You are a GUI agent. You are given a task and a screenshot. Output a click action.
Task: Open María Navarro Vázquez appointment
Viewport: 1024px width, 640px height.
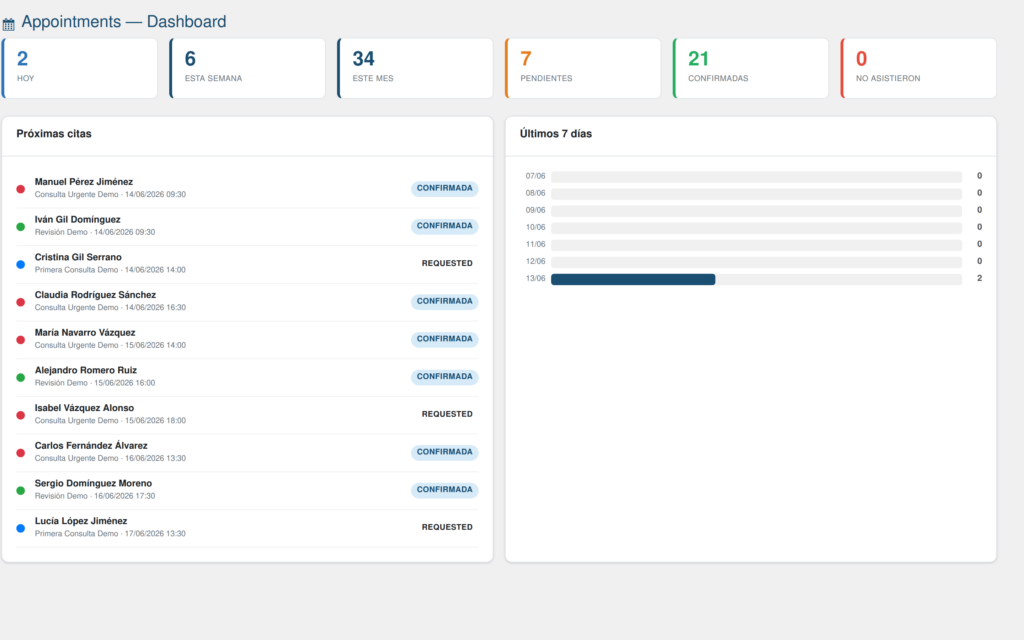tap(248, 339)
